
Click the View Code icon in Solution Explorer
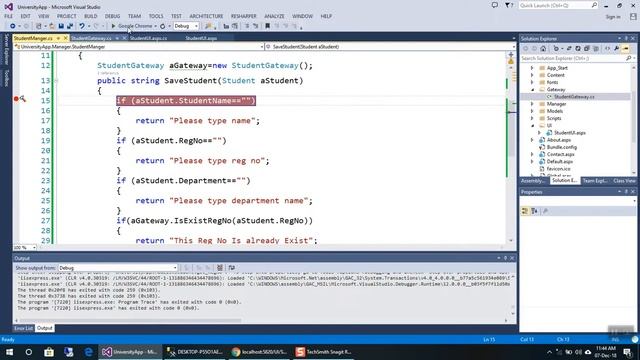pos(607,49)
